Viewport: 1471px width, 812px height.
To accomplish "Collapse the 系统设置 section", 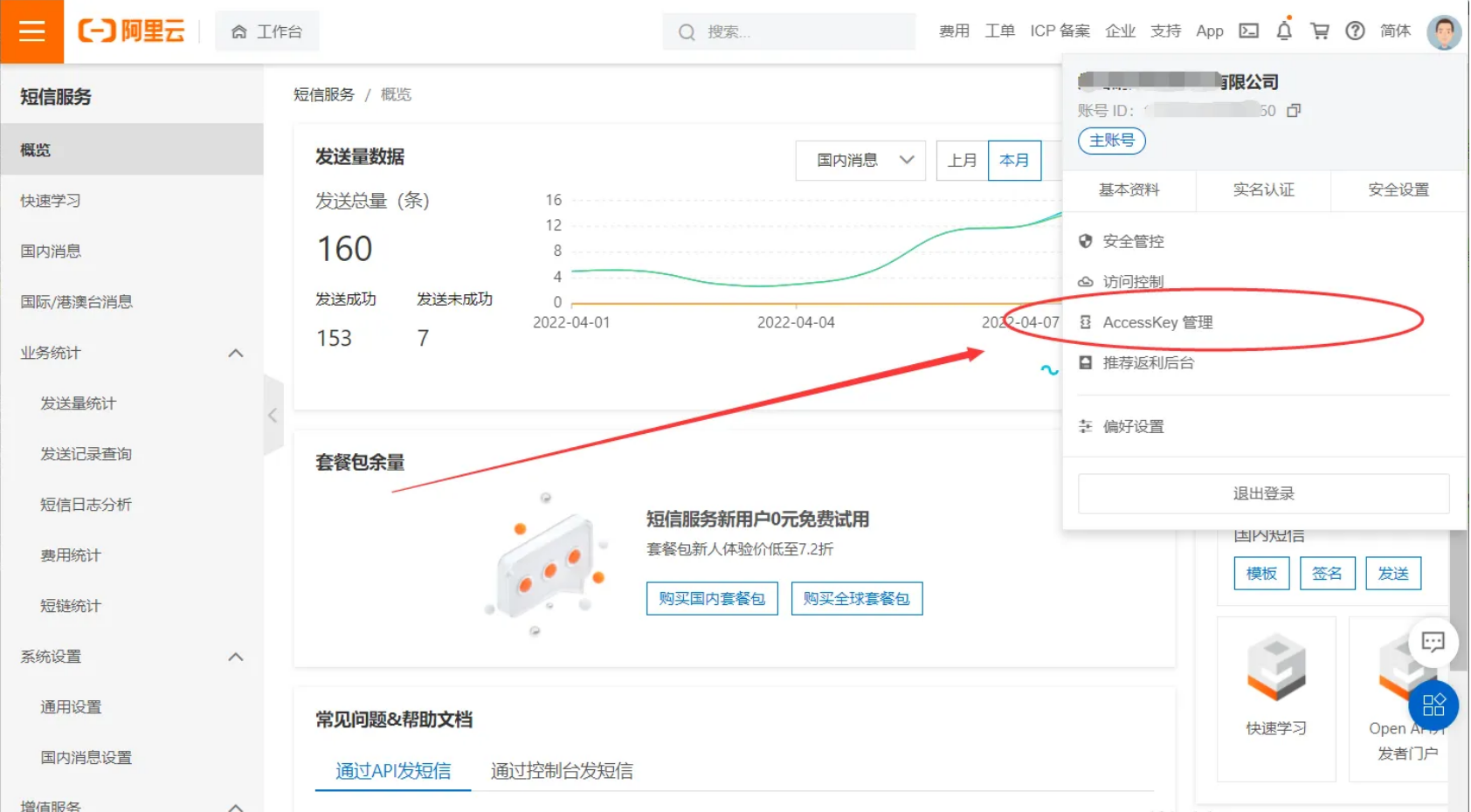I will tap(236, 657).
